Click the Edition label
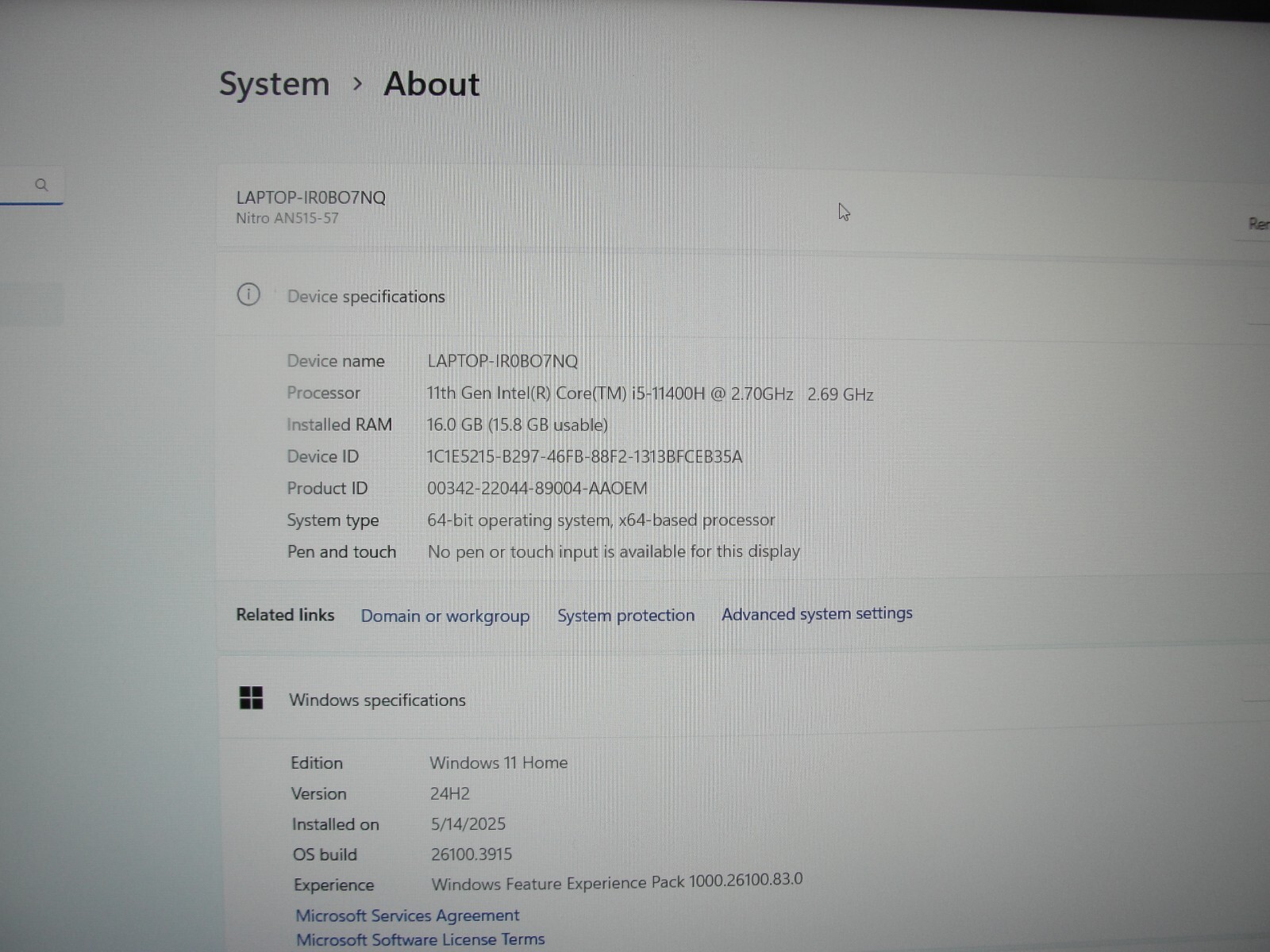Screen dimensions: 1270x952 click(x=317, y=763)
